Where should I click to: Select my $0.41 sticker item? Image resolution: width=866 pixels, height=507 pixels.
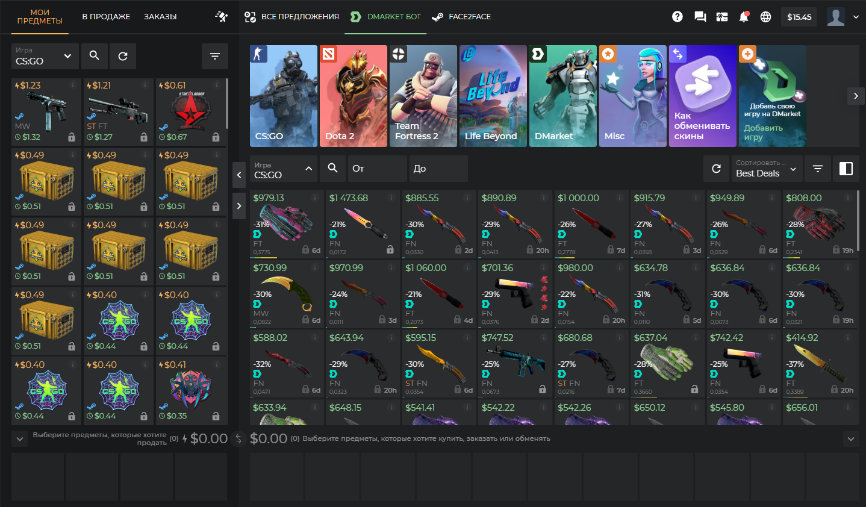point(191,390)
